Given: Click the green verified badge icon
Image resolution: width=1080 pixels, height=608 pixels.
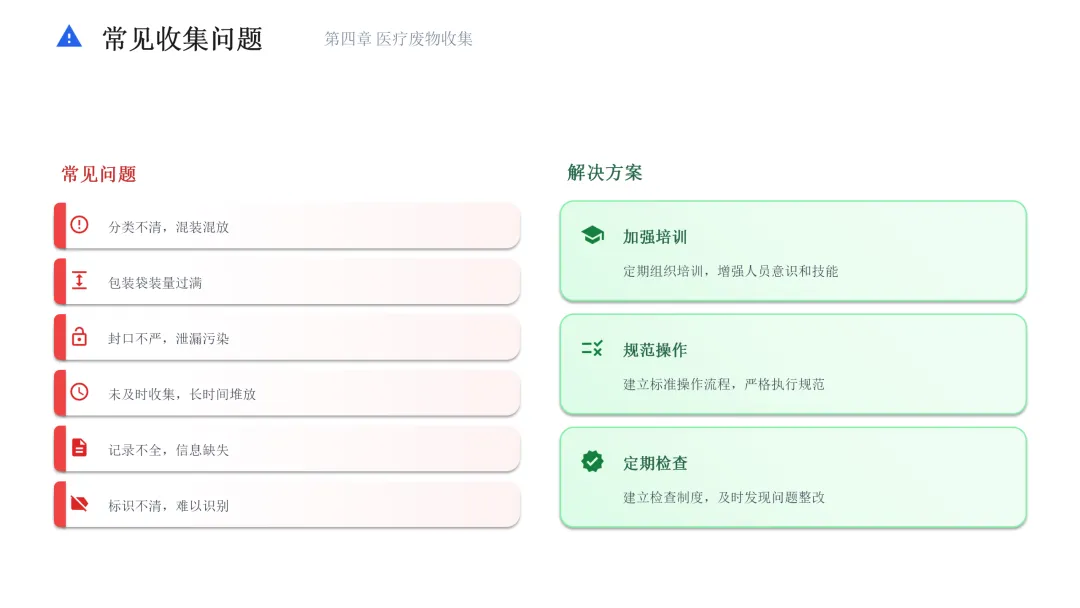Looking at the screenshot, I should pyautogui.click(x=592, y=462).
